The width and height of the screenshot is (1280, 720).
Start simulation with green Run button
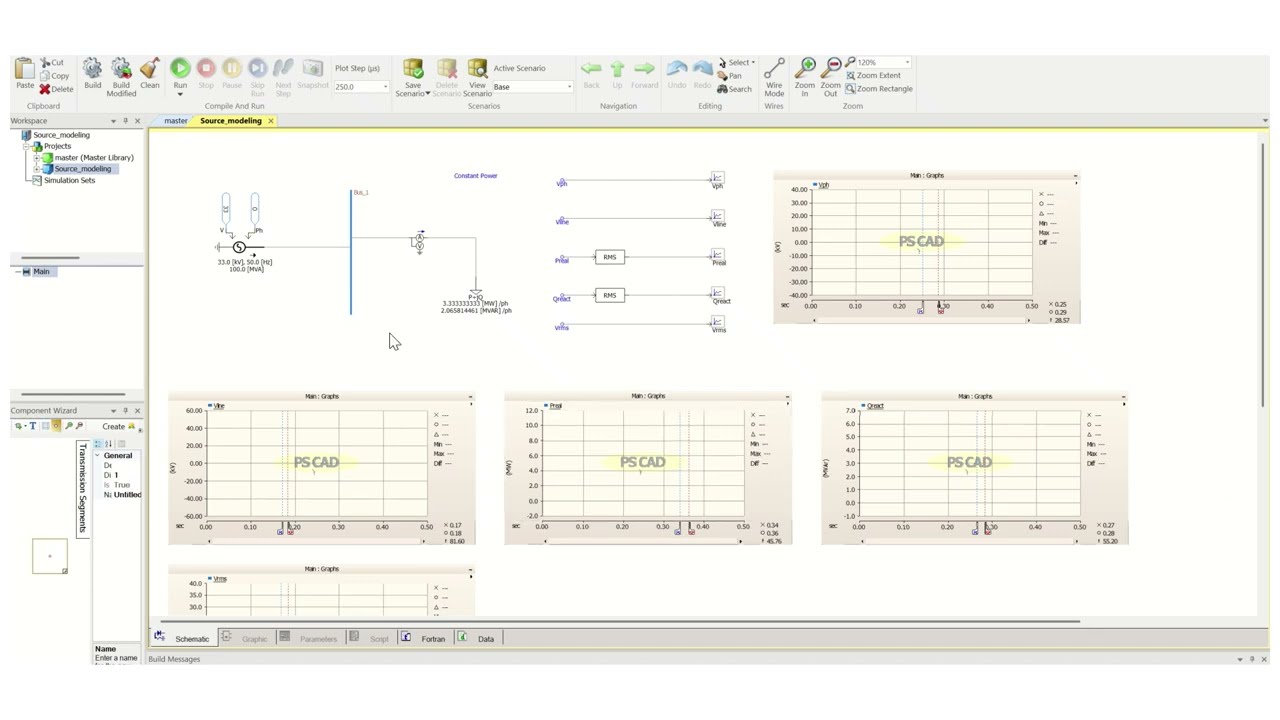coord(180,68)
